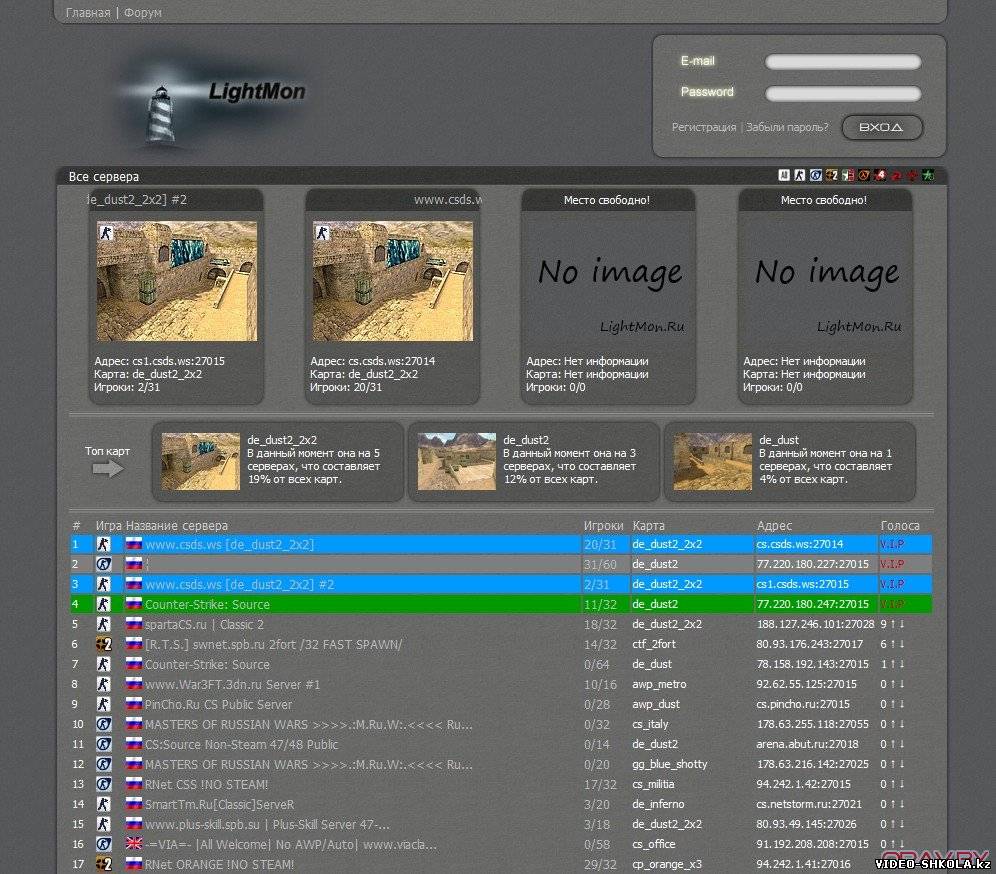Viewport: 996px width, 874px height.
Task: Click UK flag in =VIA= server row
Action: 134,844
